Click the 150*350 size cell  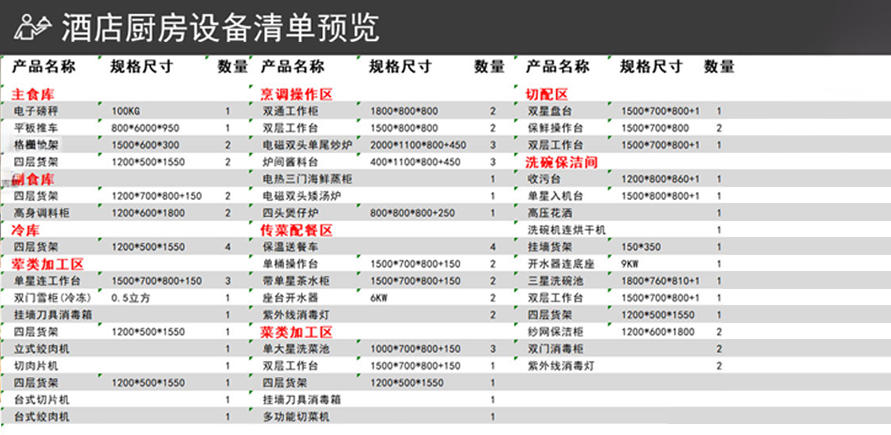642,247
